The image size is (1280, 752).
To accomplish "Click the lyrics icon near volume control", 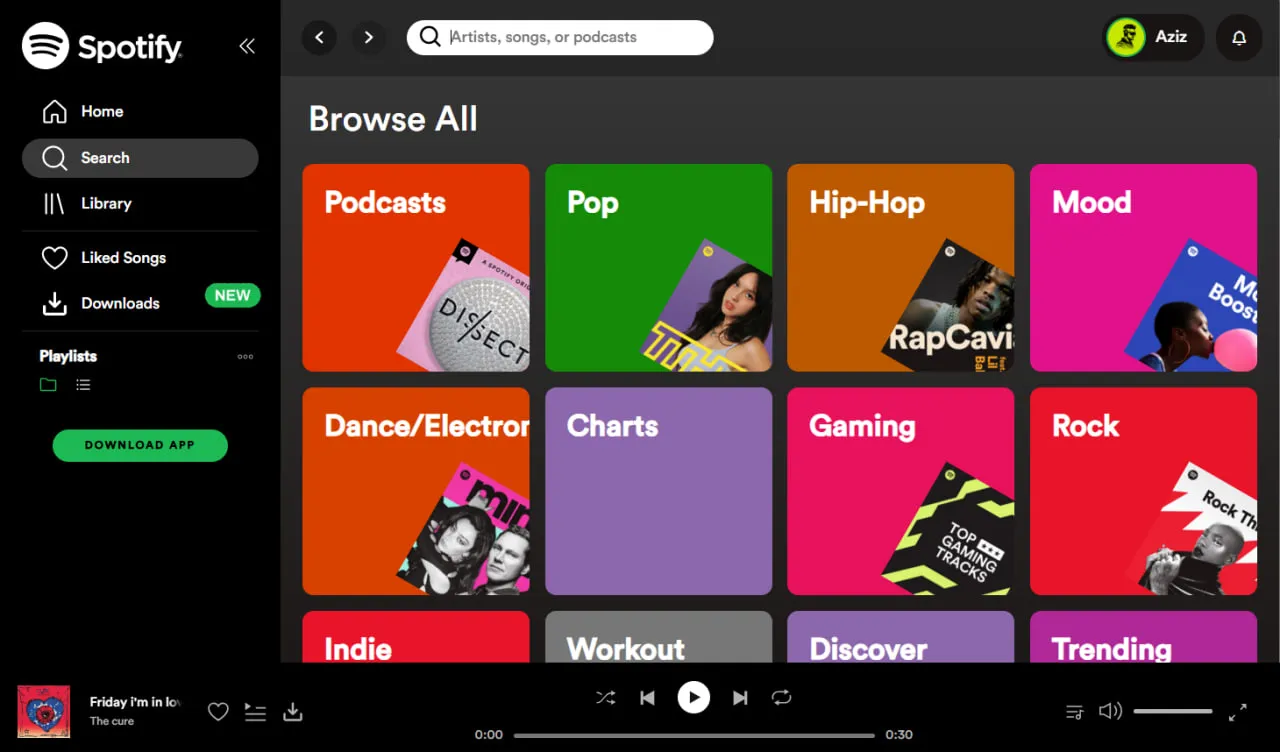I will [1075, 711].
